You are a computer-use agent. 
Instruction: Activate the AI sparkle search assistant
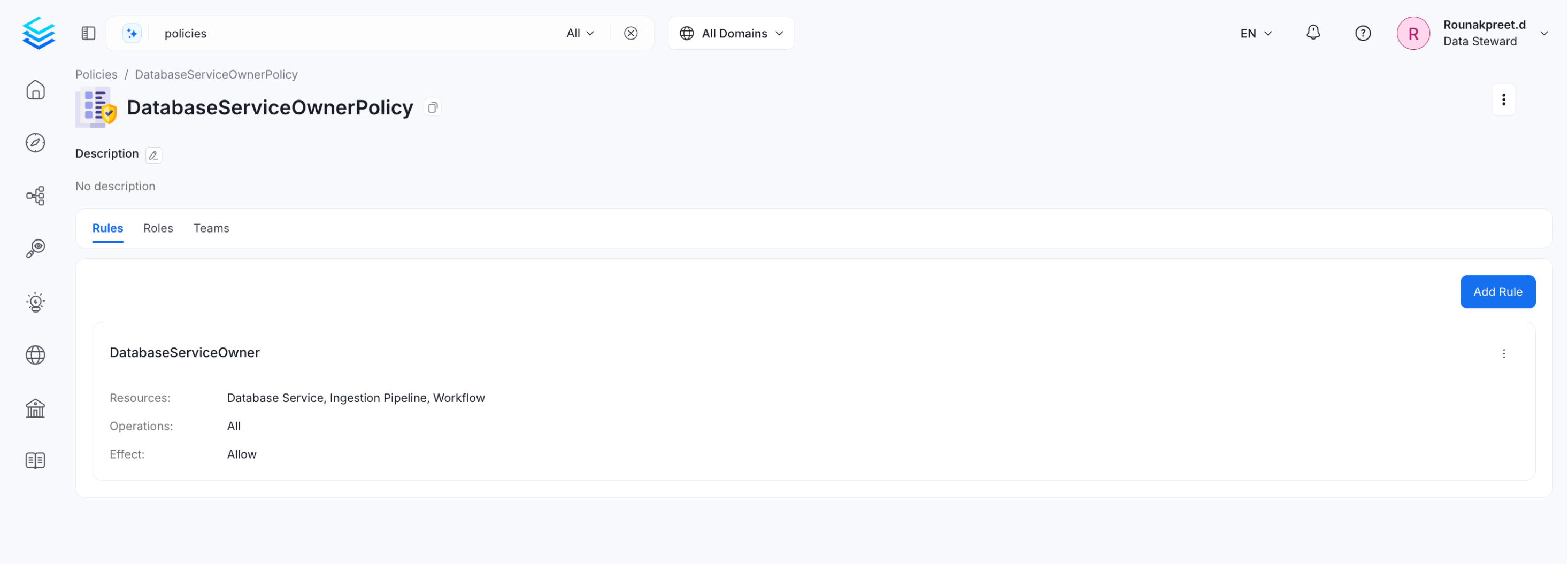click(x=132, y=33)
